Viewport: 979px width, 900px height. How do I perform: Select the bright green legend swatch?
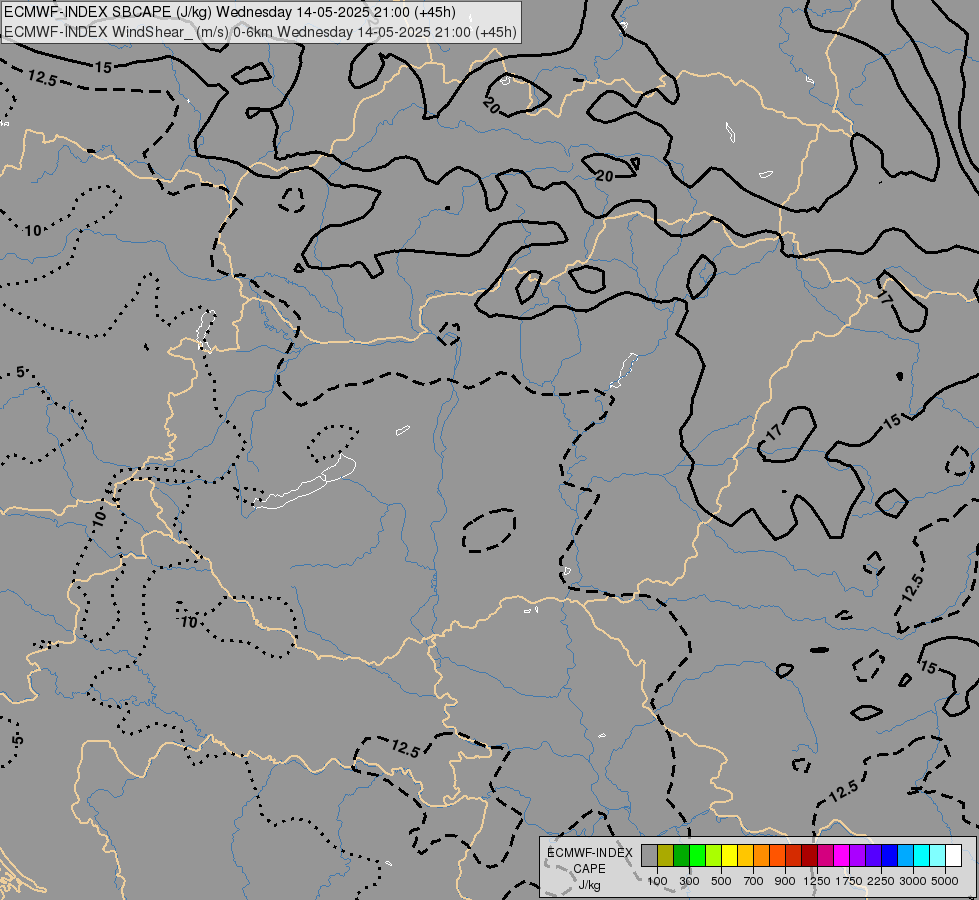(x=697, y=855)
